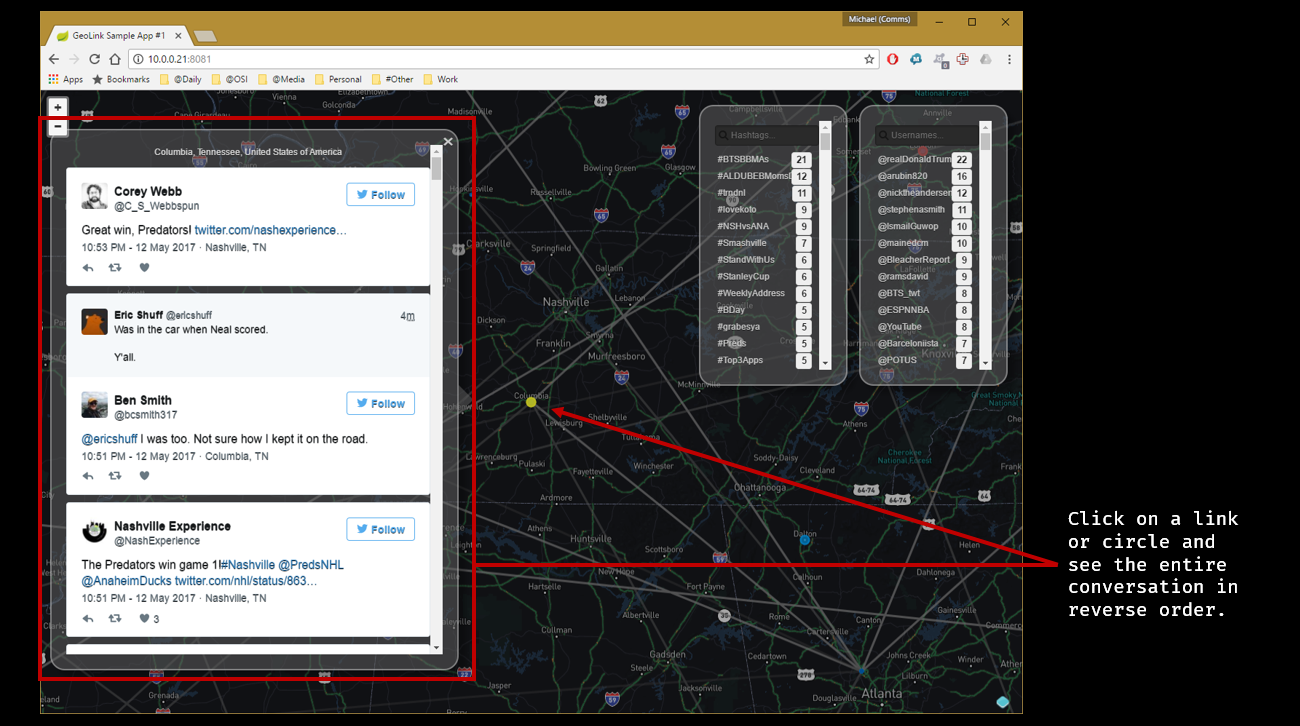Open twitter.com/nashexperience link in tweet
The image size is (1300, 726).
[270, 230]
